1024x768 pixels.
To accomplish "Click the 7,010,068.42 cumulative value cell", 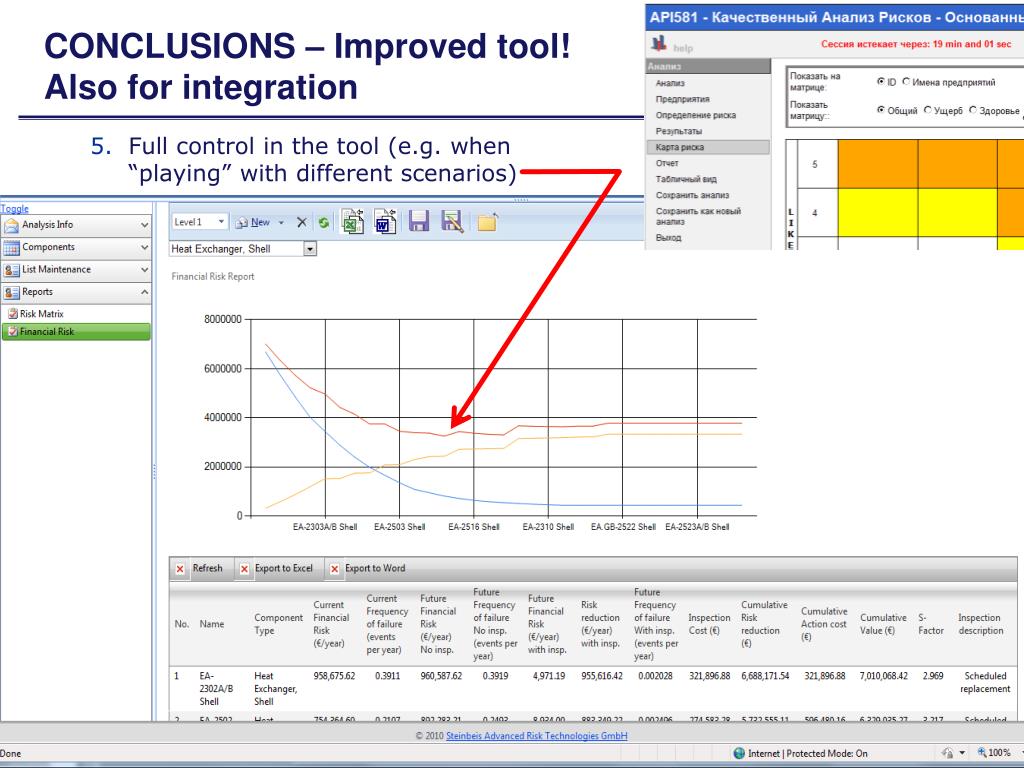I will [883, 676].
